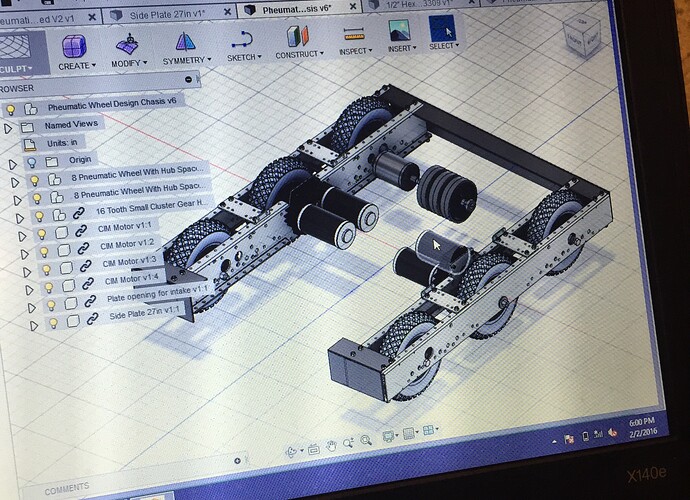Click the Sculpt workspace icon
Screen dimensions: 690x500
pos(15,46)
